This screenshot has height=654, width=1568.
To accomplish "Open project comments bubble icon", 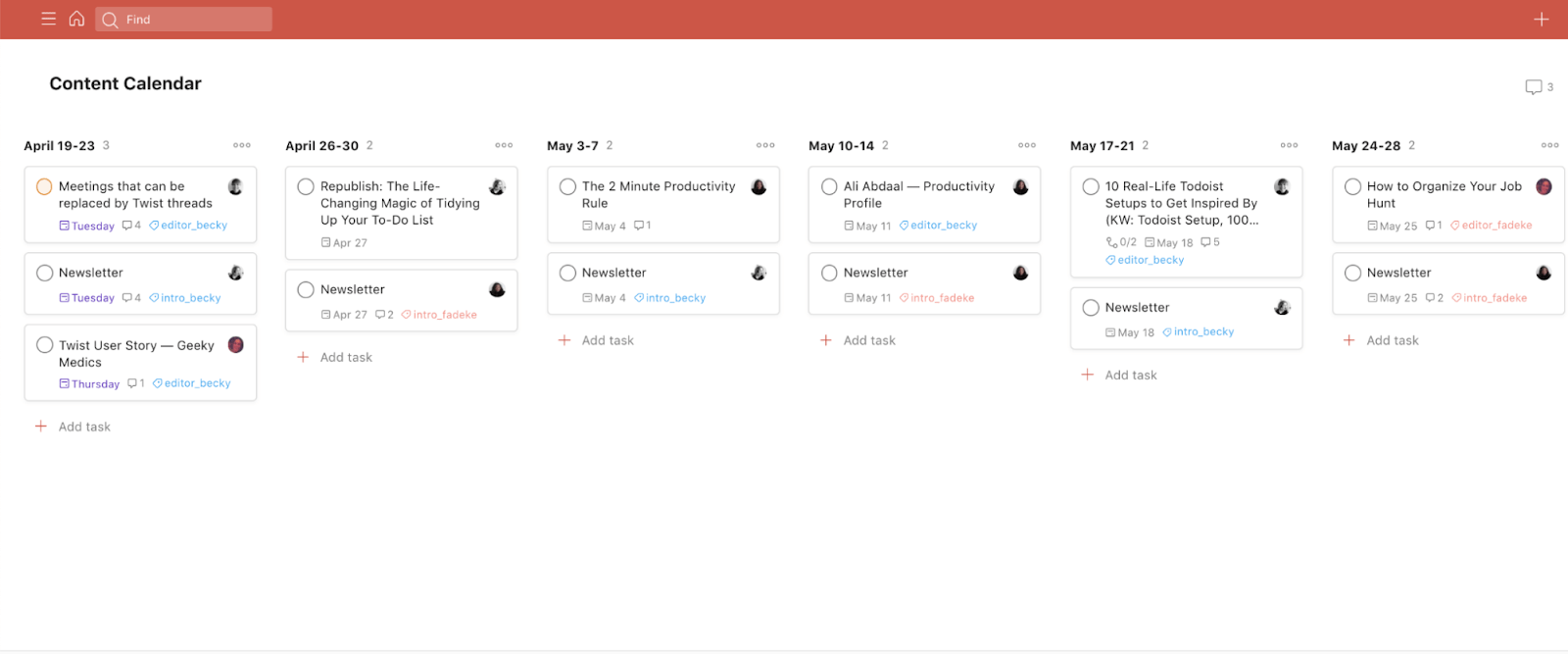I will (1534, 87).
